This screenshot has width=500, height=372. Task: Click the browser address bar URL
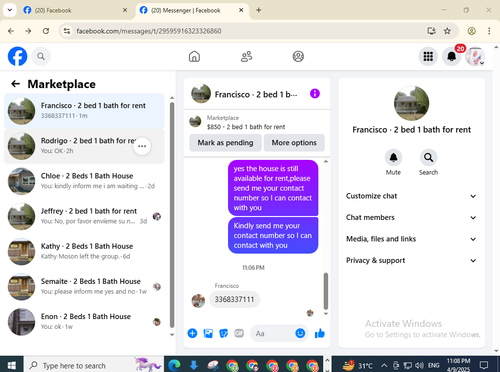tap(149, 31)
